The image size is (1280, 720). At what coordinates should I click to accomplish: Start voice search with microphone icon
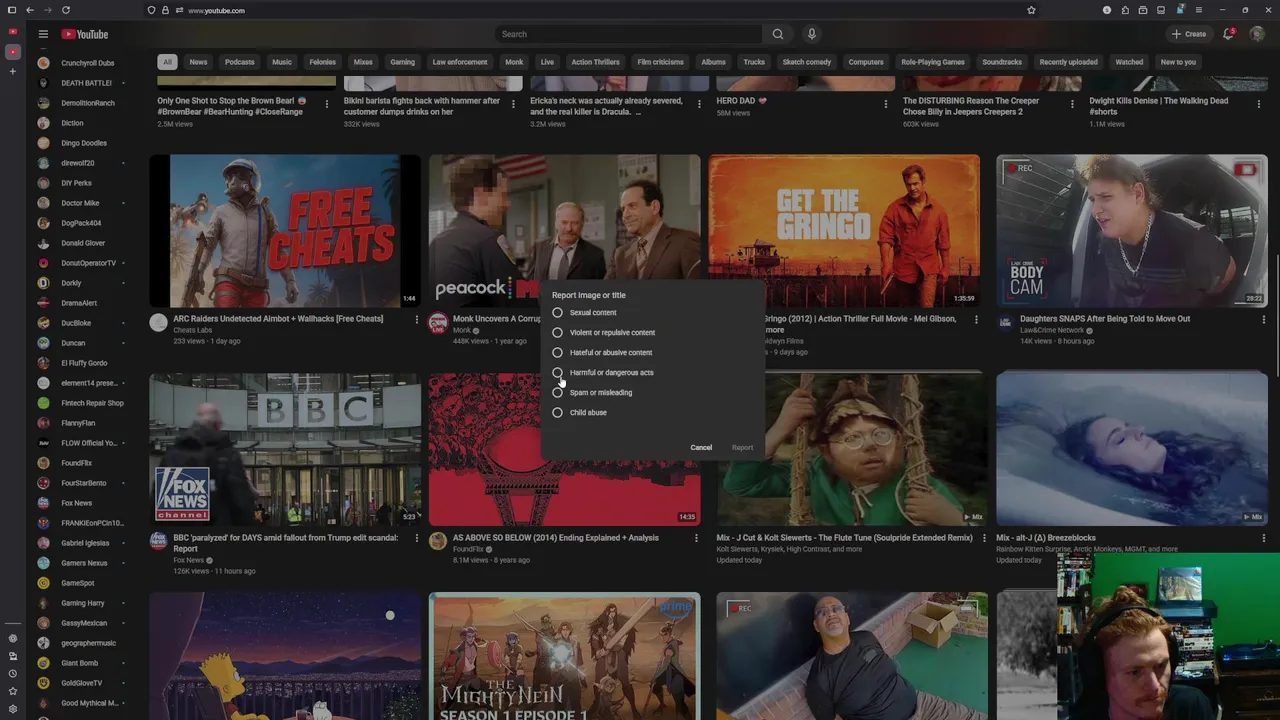tap(811, 34)
